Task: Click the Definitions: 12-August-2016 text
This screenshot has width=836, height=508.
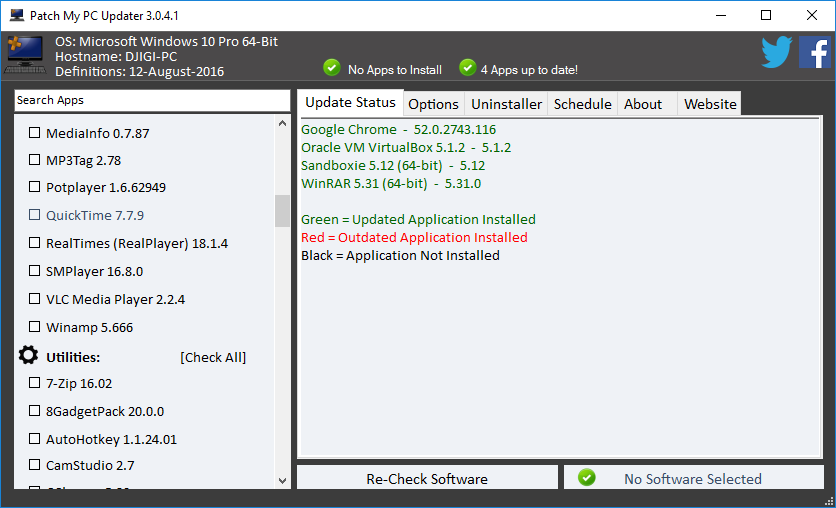Action: click(x=139, y=71)
